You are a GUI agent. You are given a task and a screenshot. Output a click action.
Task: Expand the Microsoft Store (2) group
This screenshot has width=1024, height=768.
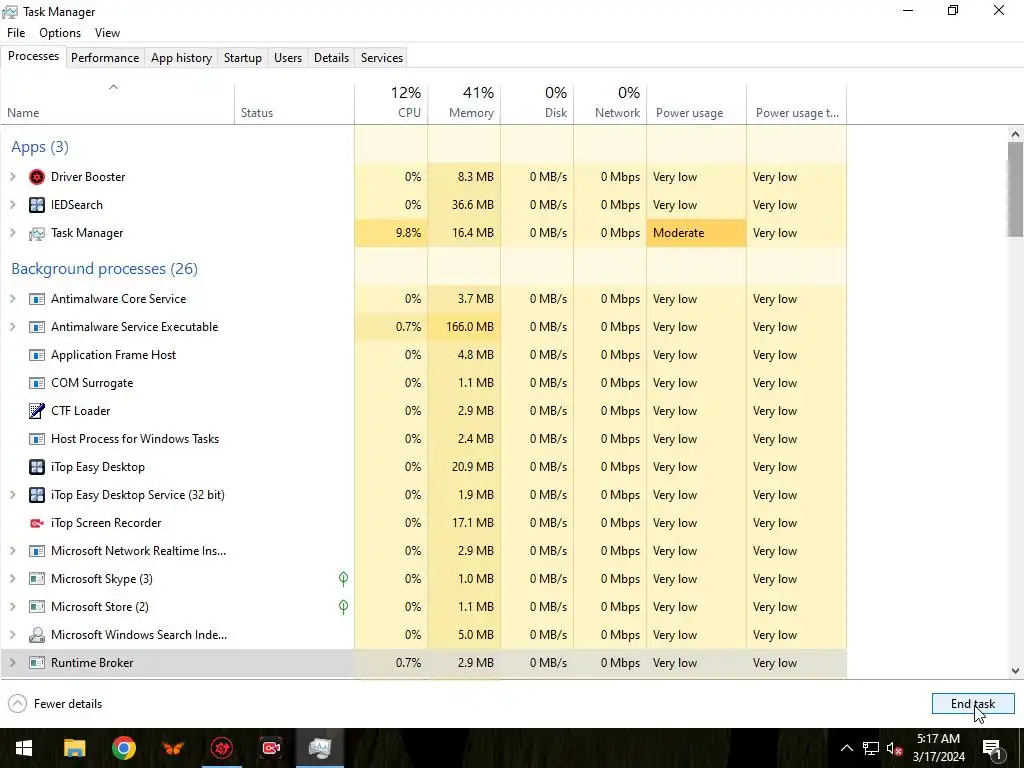(12, 607)
